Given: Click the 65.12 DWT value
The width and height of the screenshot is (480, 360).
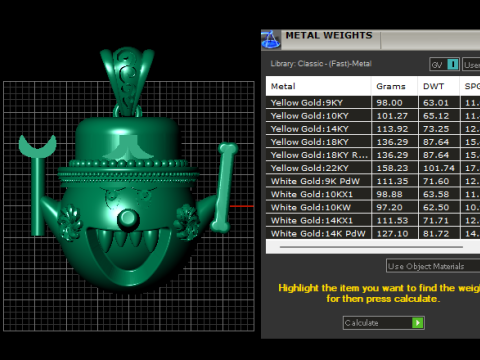Looking at the screenshot, I should (x=436, y=116).
